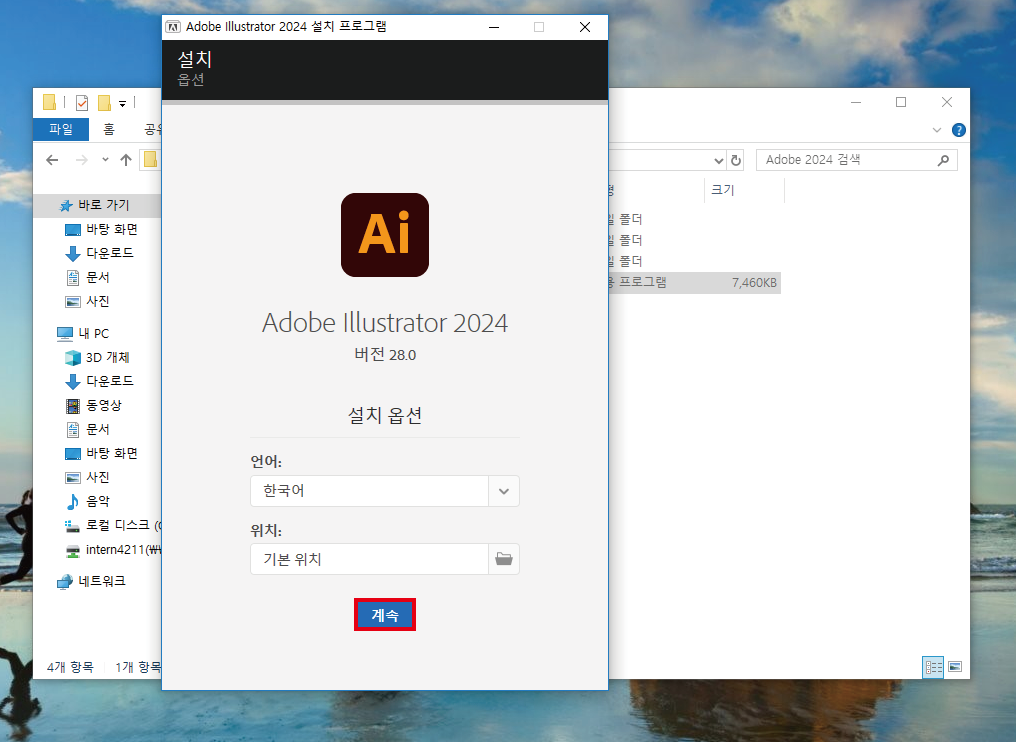1016x742 pixels.
Task: Open quick access toolbar customize dropdown
Action: (x=122, y=104)
